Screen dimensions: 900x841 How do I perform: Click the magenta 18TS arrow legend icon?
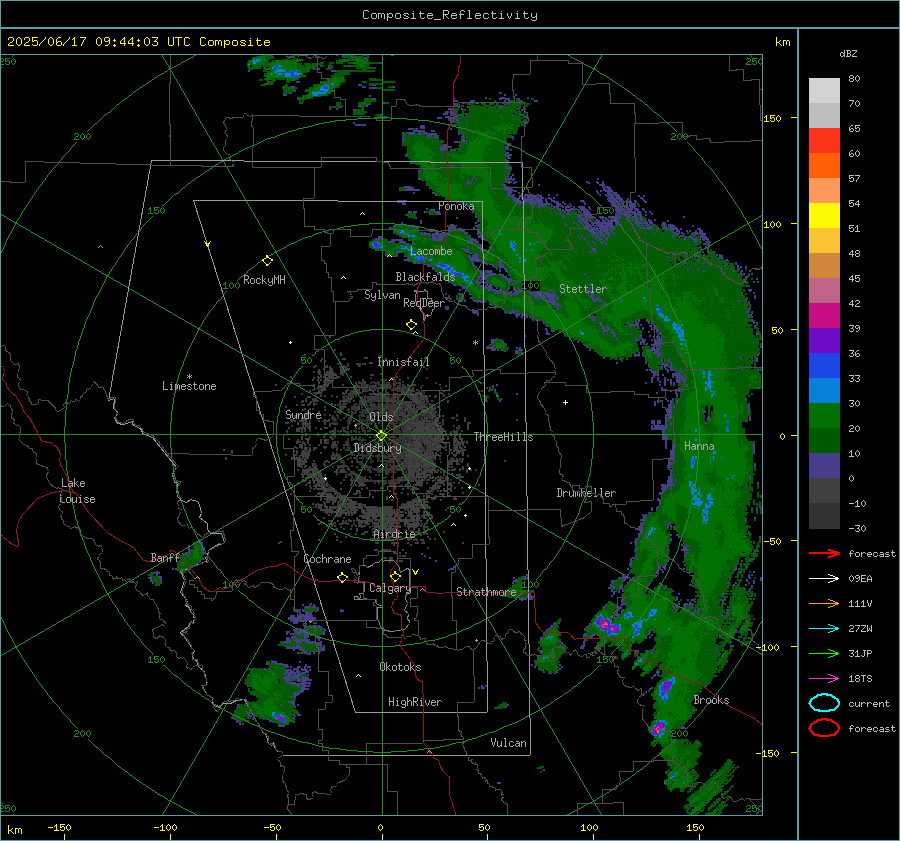pyautogui.click(x=824, y=679)
